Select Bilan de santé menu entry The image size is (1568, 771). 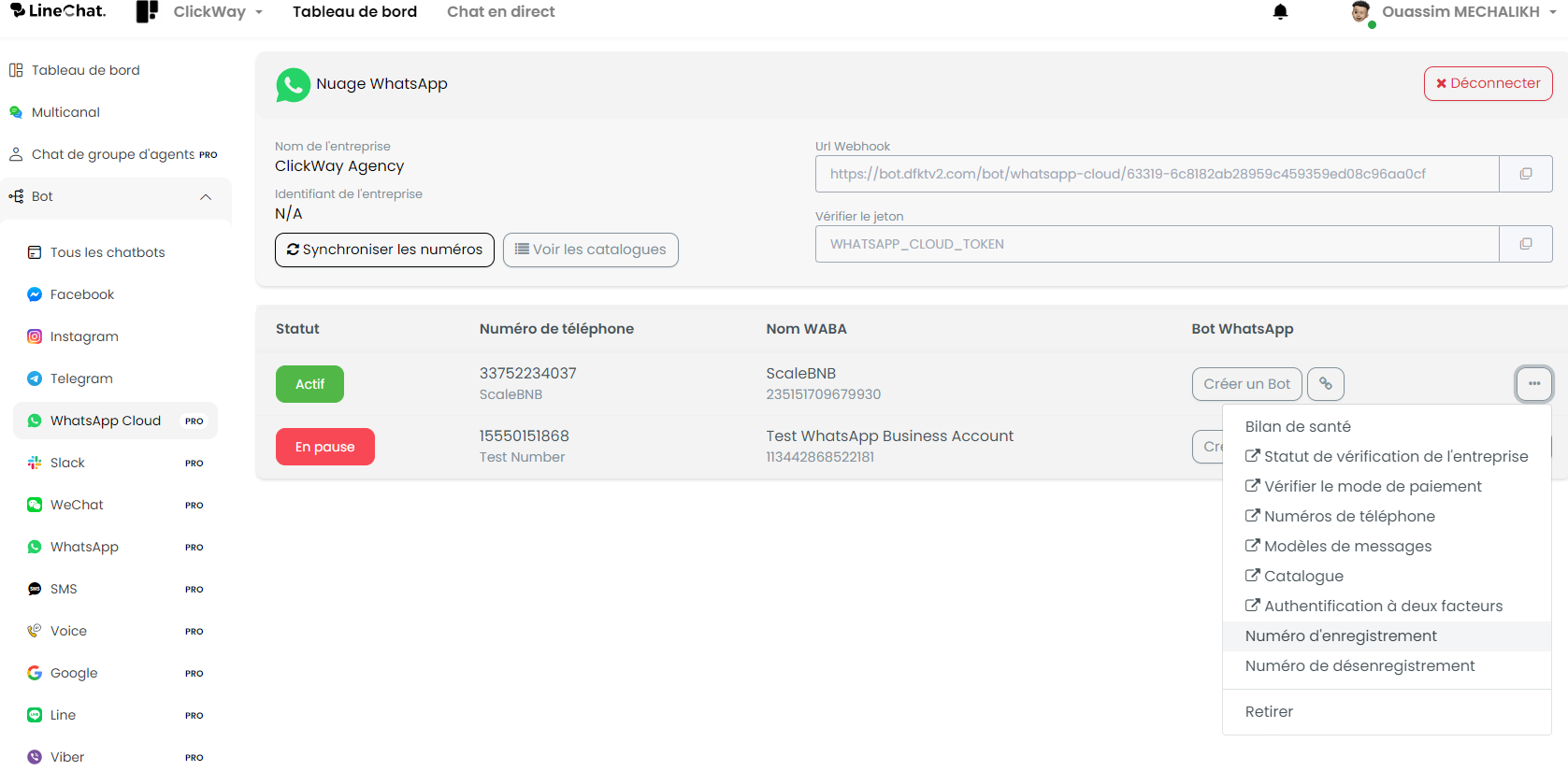[x=1387, y=427]
